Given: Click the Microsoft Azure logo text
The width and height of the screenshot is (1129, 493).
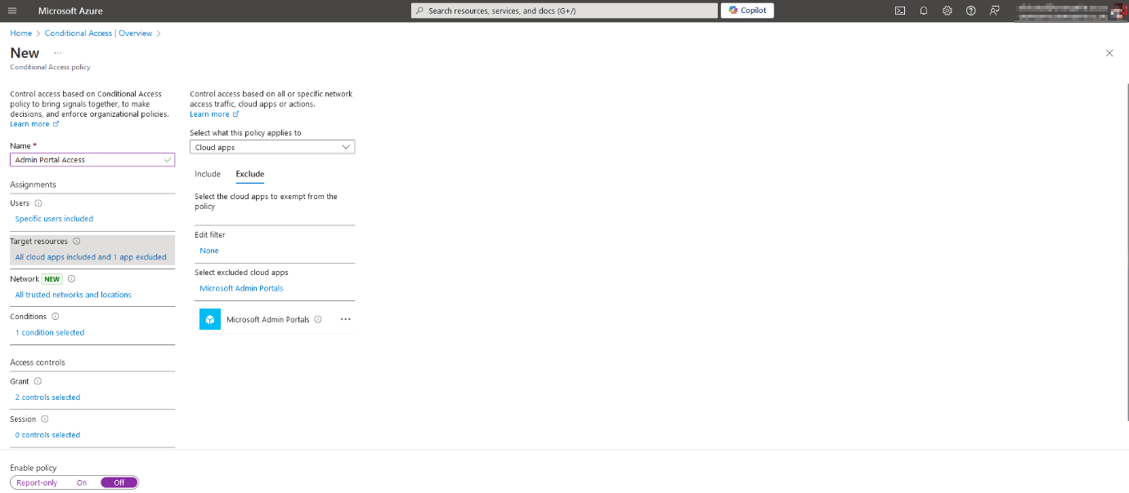Looking at the screenshot, I should [70, 11].
